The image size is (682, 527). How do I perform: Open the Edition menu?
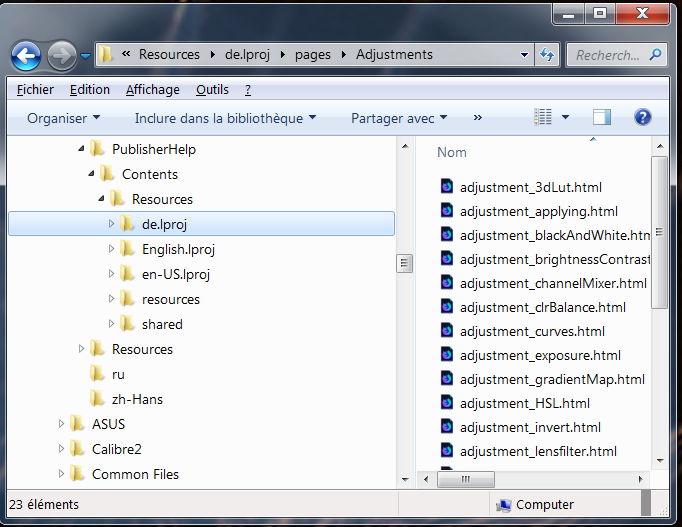click(90, 90)
